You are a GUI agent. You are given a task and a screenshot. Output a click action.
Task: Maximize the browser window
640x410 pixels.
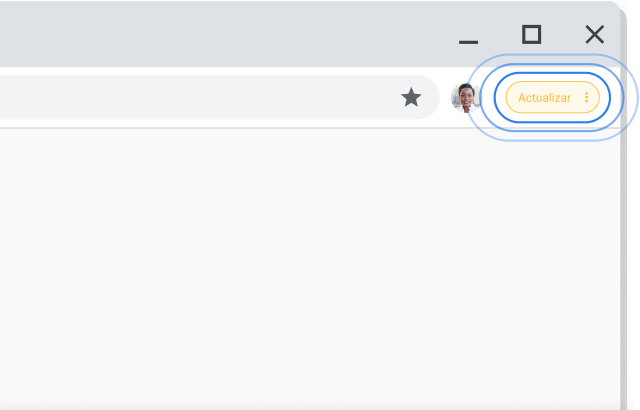coord(532,35)
